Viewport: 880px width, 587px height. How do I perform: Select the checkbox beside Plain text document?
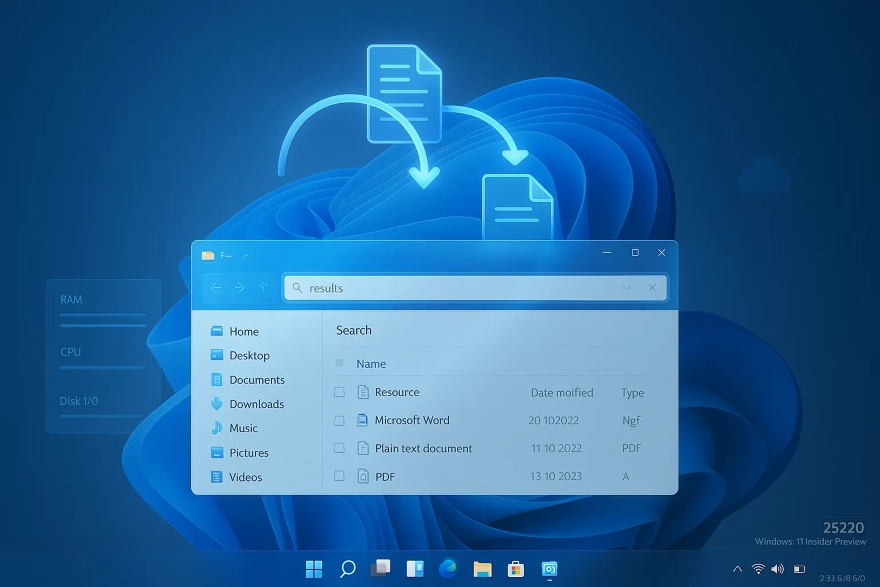pos(337,448)
